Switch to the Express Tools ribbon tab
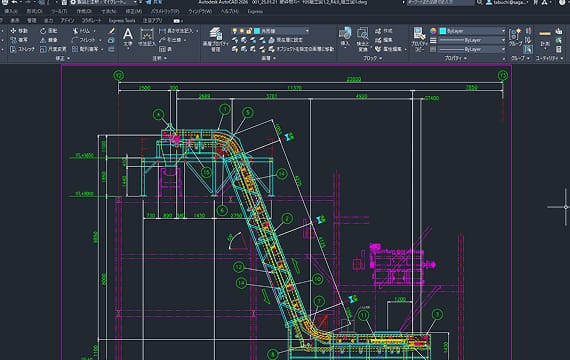 (122, 21)
